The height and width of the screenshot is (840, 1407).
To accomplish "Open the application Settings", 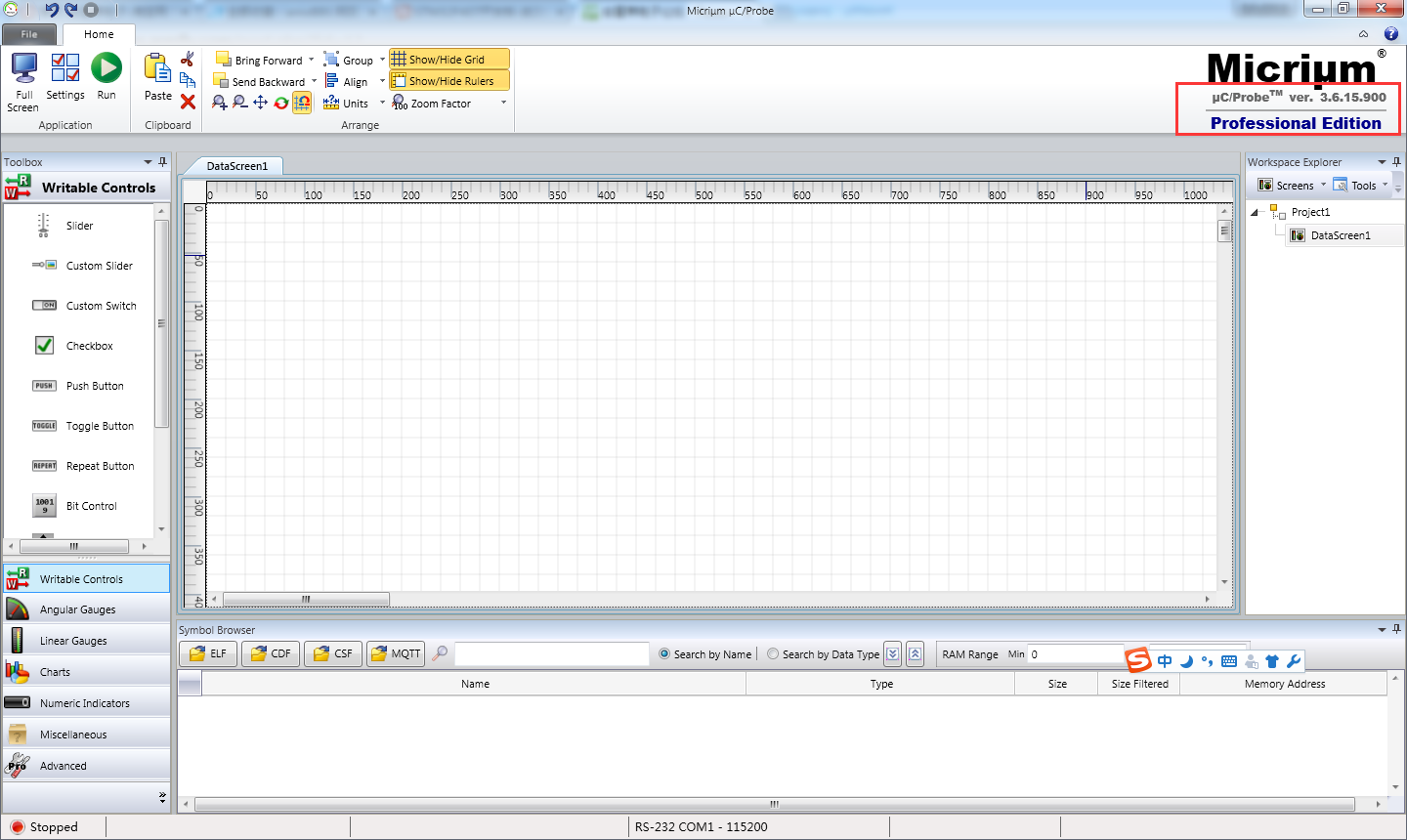I will (65, 77).
